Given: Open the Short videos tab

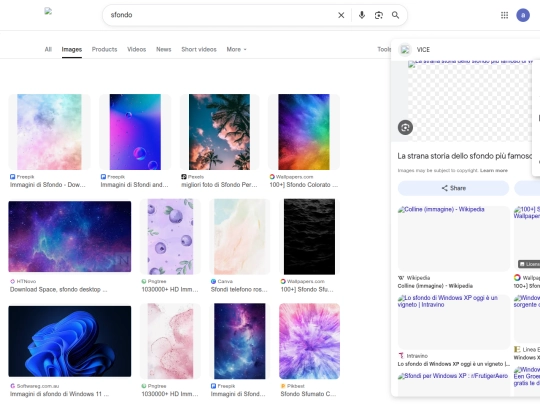Looking at the screenshot, I should point(199,50).
